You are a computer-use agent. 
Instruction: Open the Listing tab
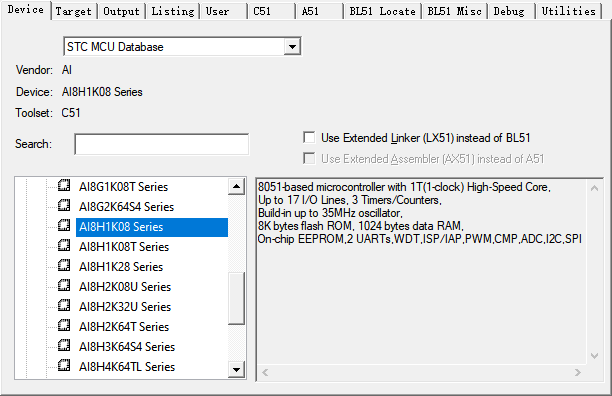click(x=173, y=11)
